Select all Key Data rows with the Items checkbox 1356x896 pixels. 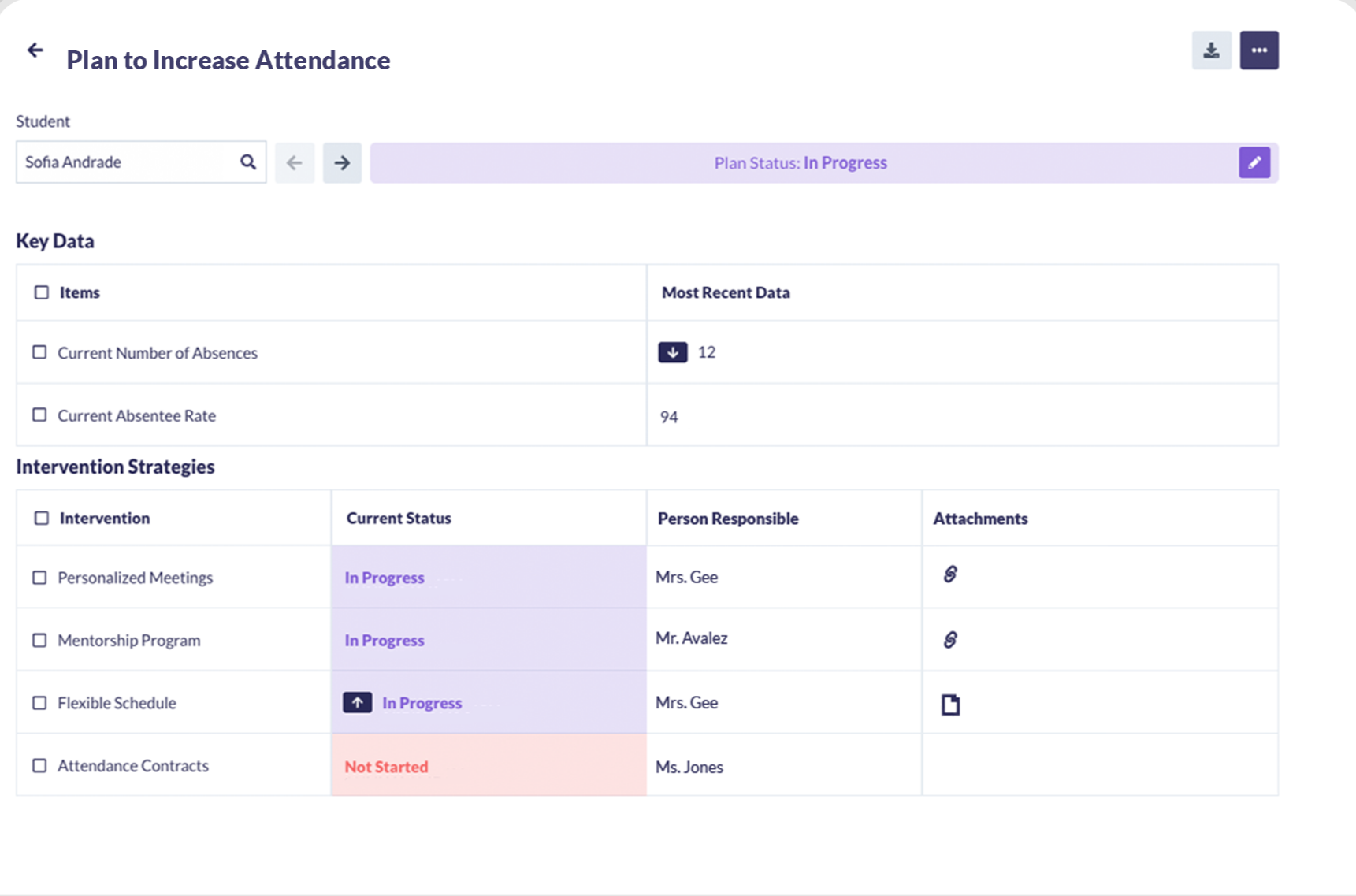pyautogui.click(x=42, y=292)
